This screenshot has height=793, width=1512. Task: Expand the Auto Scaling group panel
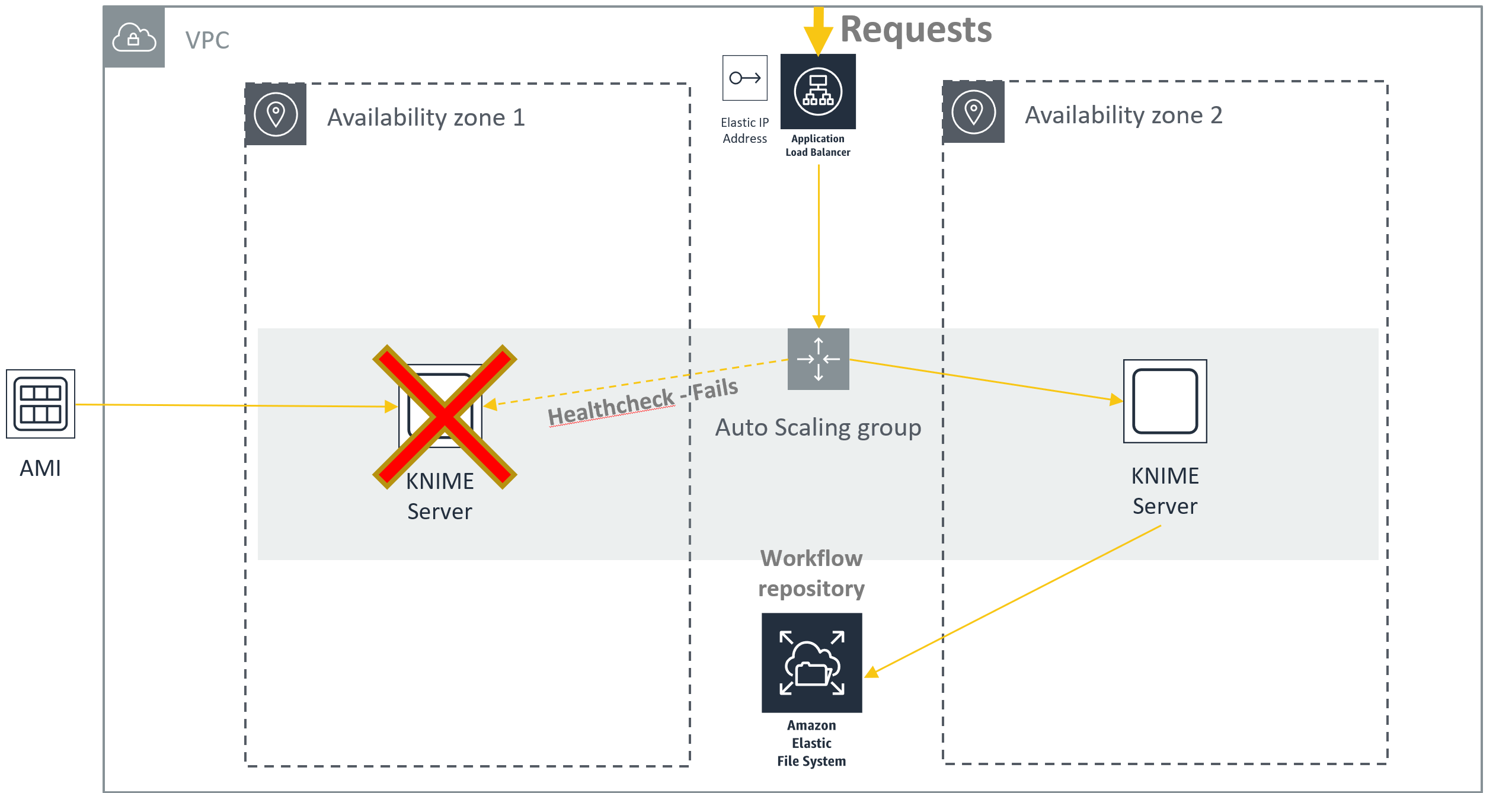(811, 351)
